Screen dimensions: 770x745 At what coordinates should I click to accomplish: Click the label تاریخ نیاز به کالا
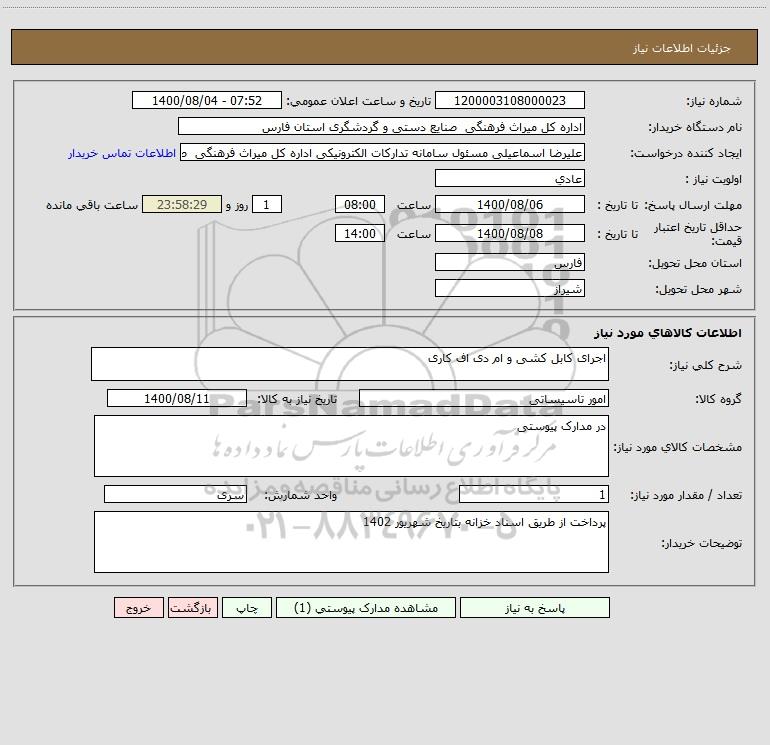pyautogui.click(x=298, y=399)
